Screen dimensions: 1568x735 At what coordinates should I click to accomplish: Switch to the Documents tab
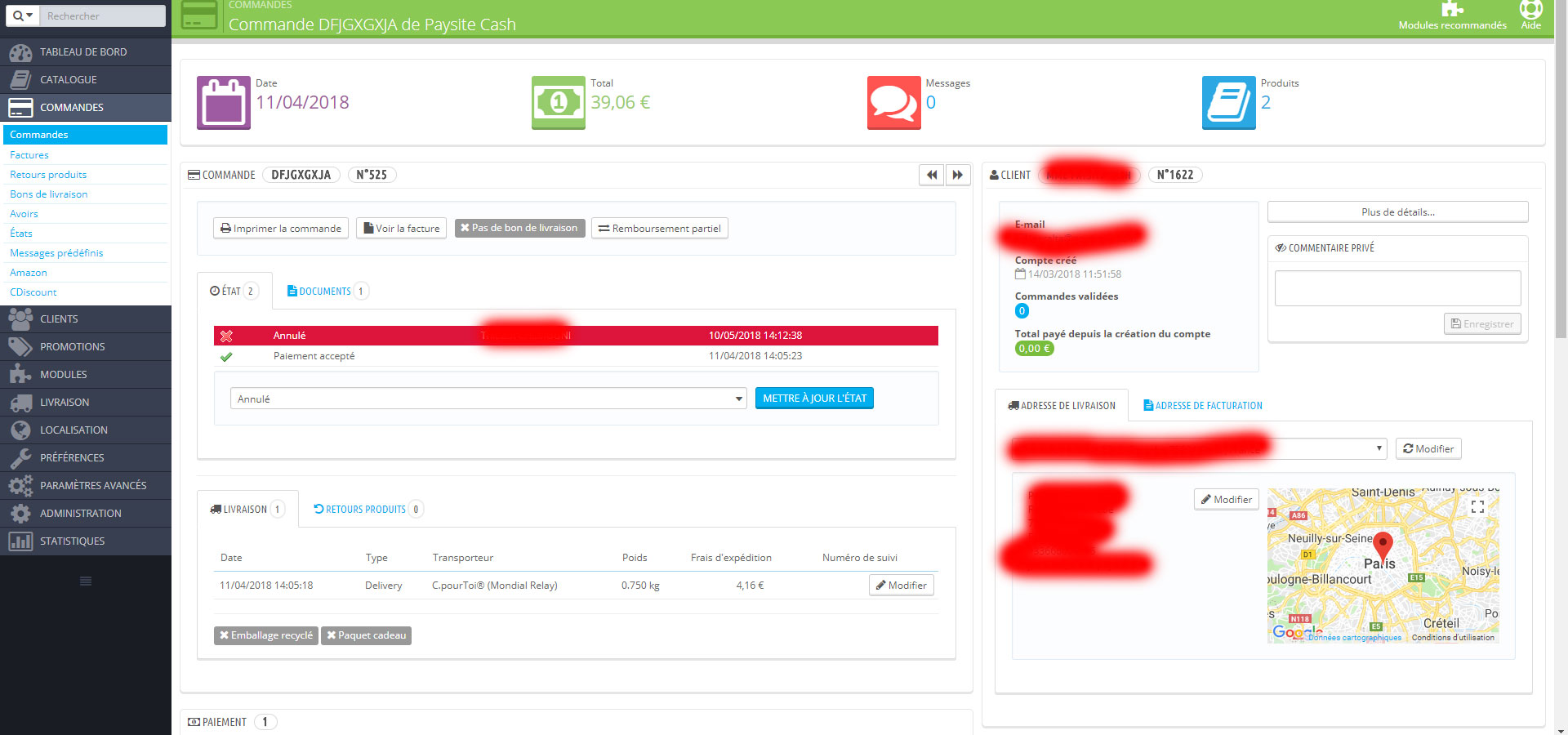(327, 291)
